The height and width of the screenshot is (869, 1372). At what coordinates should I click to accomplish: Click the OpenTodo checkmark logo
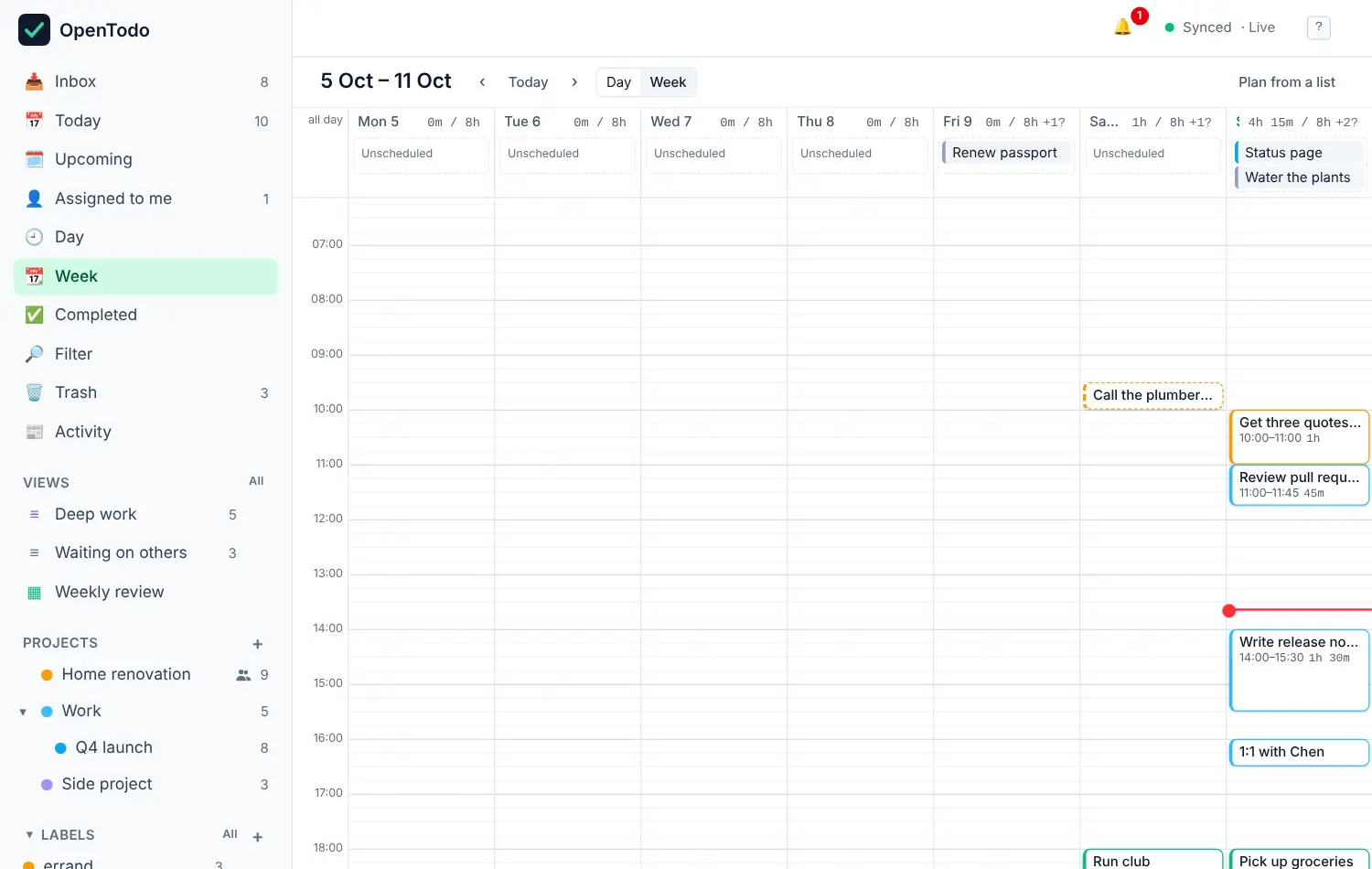[x=35, y=29]
